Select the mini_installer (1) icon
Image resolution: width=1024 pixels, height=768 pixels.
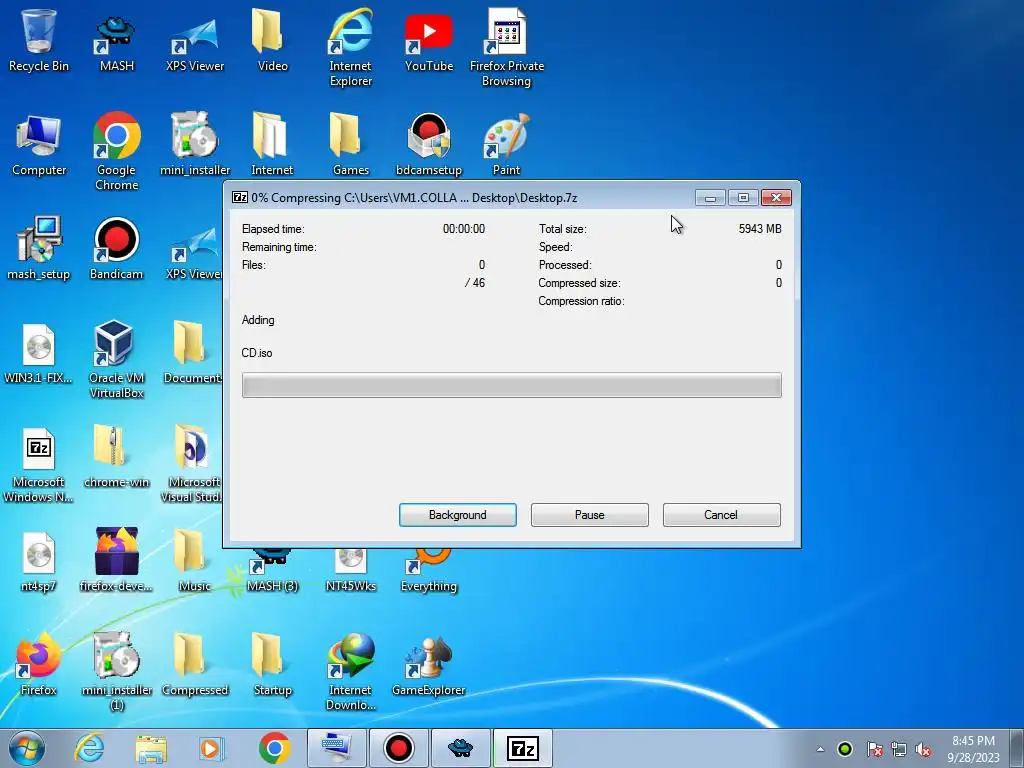(x=116, y=671)
